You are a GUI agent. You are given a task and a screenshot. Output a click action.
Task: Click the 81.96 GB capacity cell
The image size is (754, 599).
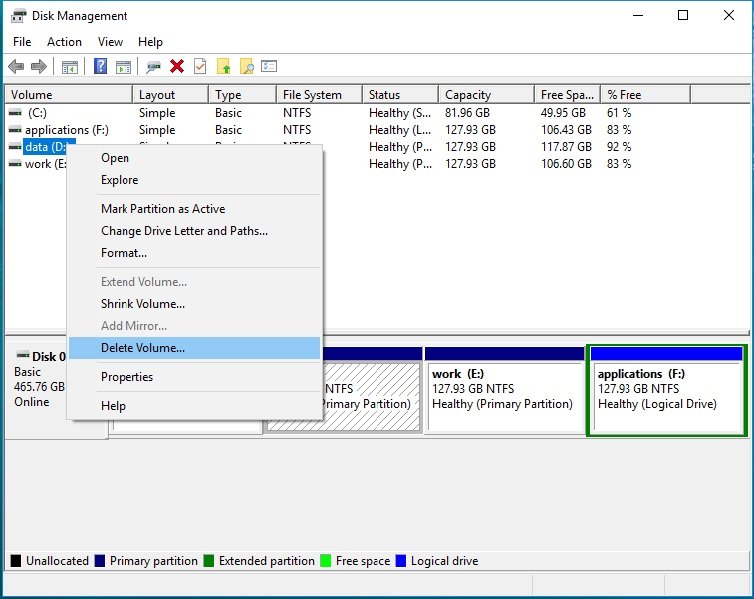point(467,113)
